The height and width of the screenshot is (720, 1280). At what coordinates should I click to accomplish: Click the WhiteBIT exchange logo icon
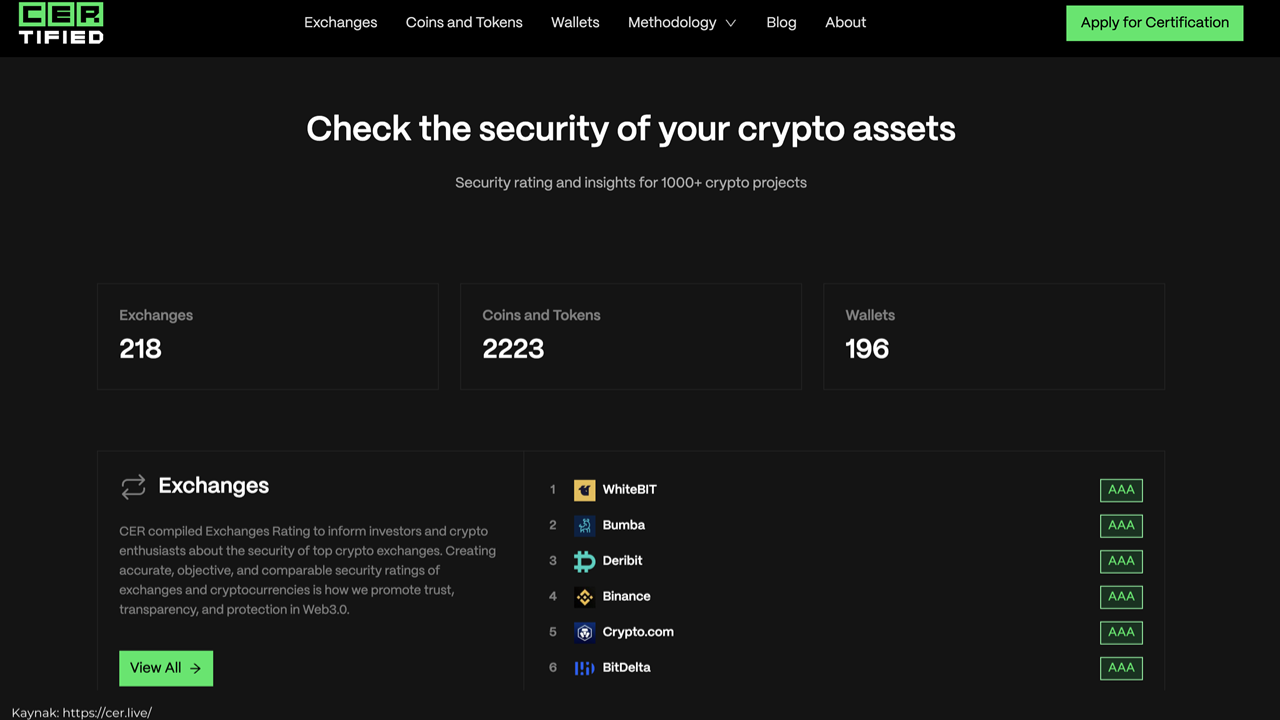pyautogui.click(x=586, y=489)
